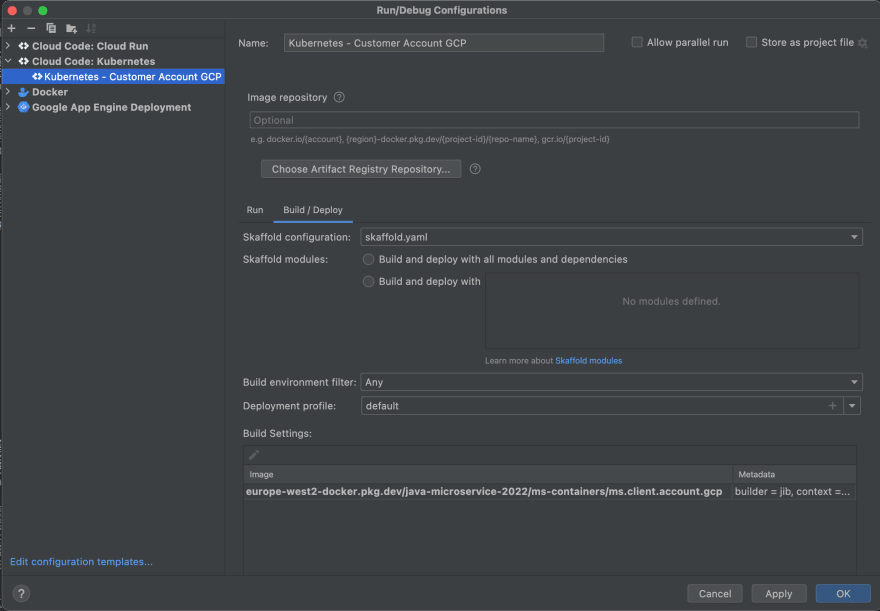This screenshot has height=611, width=880.
Task: Click the Image repository Optional field
Action: click(x=554, y=120)
